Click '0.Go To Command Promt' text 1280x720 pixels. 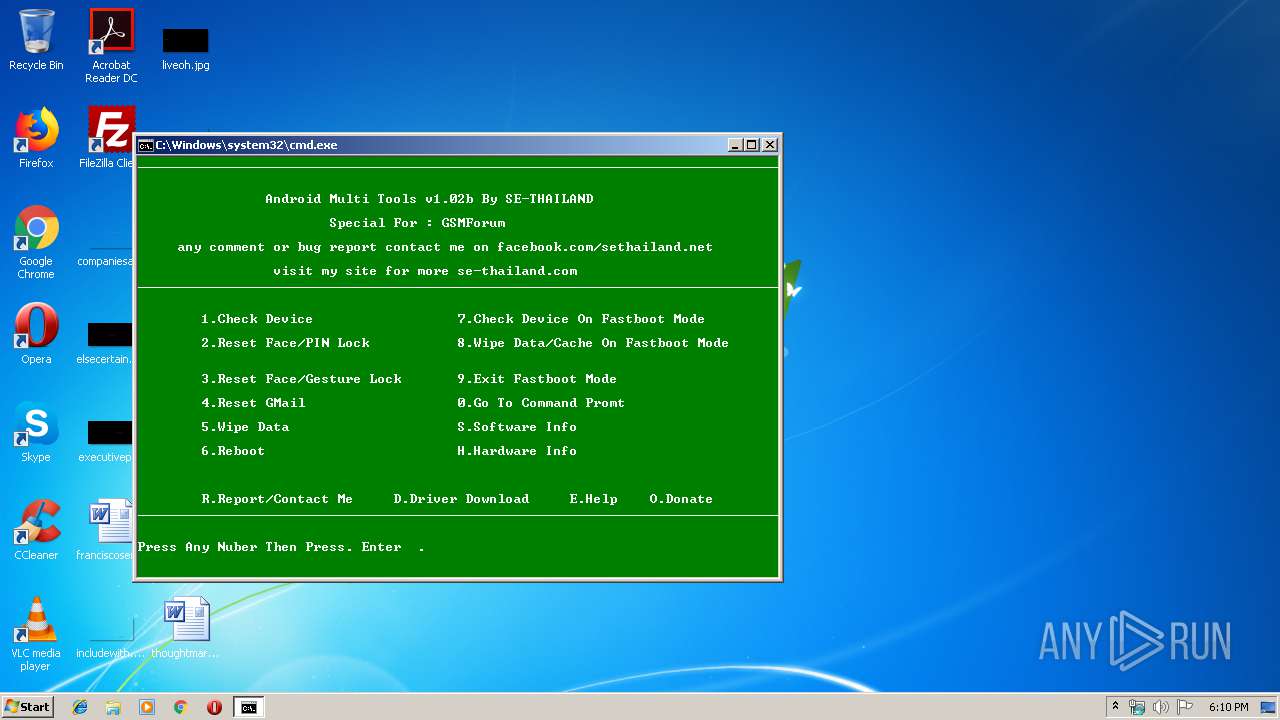[x=541, y=403]
